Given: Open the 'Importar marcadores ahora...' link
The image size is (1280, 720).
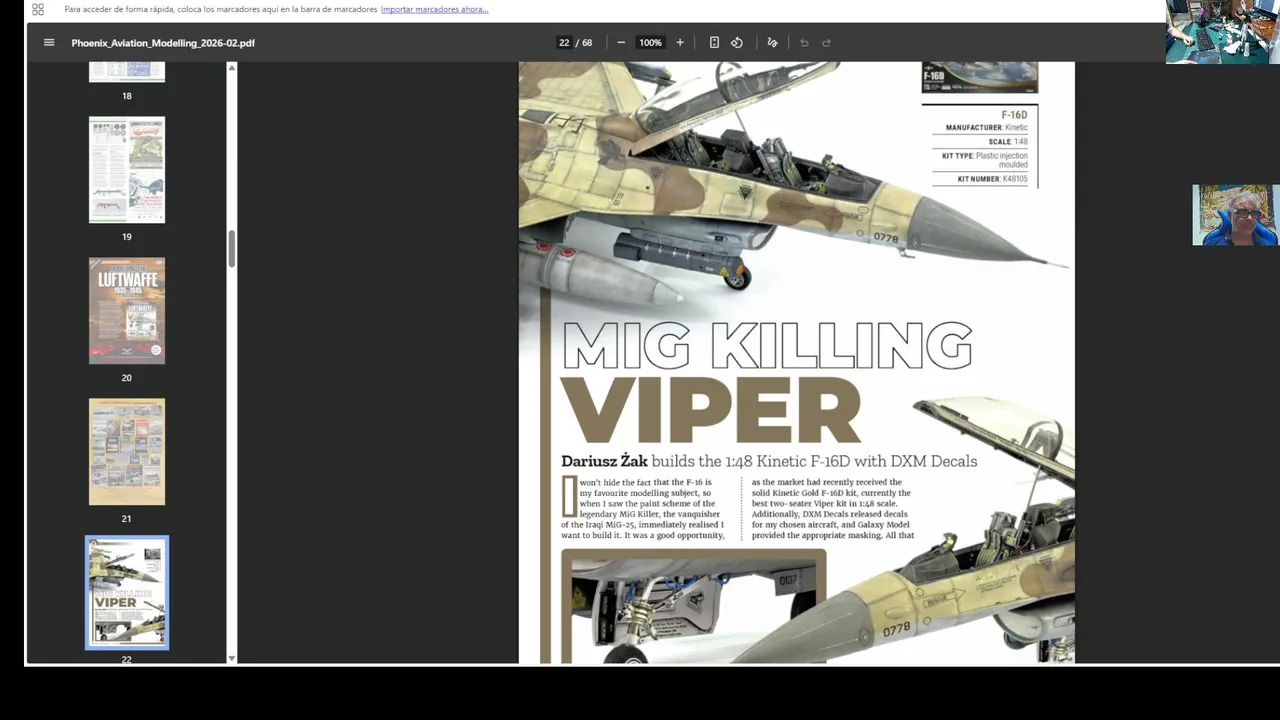Looking at the screenshot, I should pos(434,9).
